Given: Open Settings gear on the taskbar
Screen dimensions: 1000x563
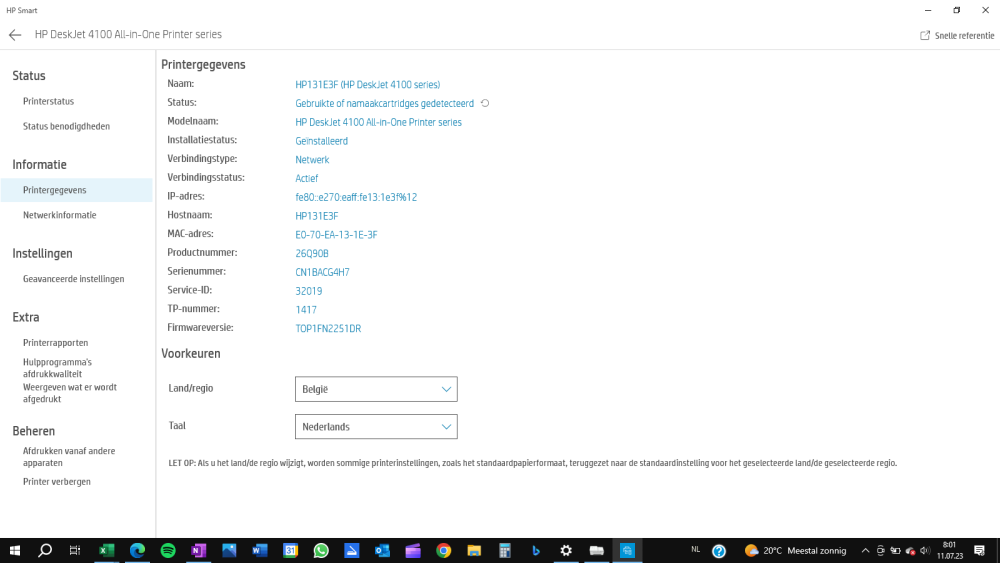Looking at the screenshot, I should (x=566, y=550).
